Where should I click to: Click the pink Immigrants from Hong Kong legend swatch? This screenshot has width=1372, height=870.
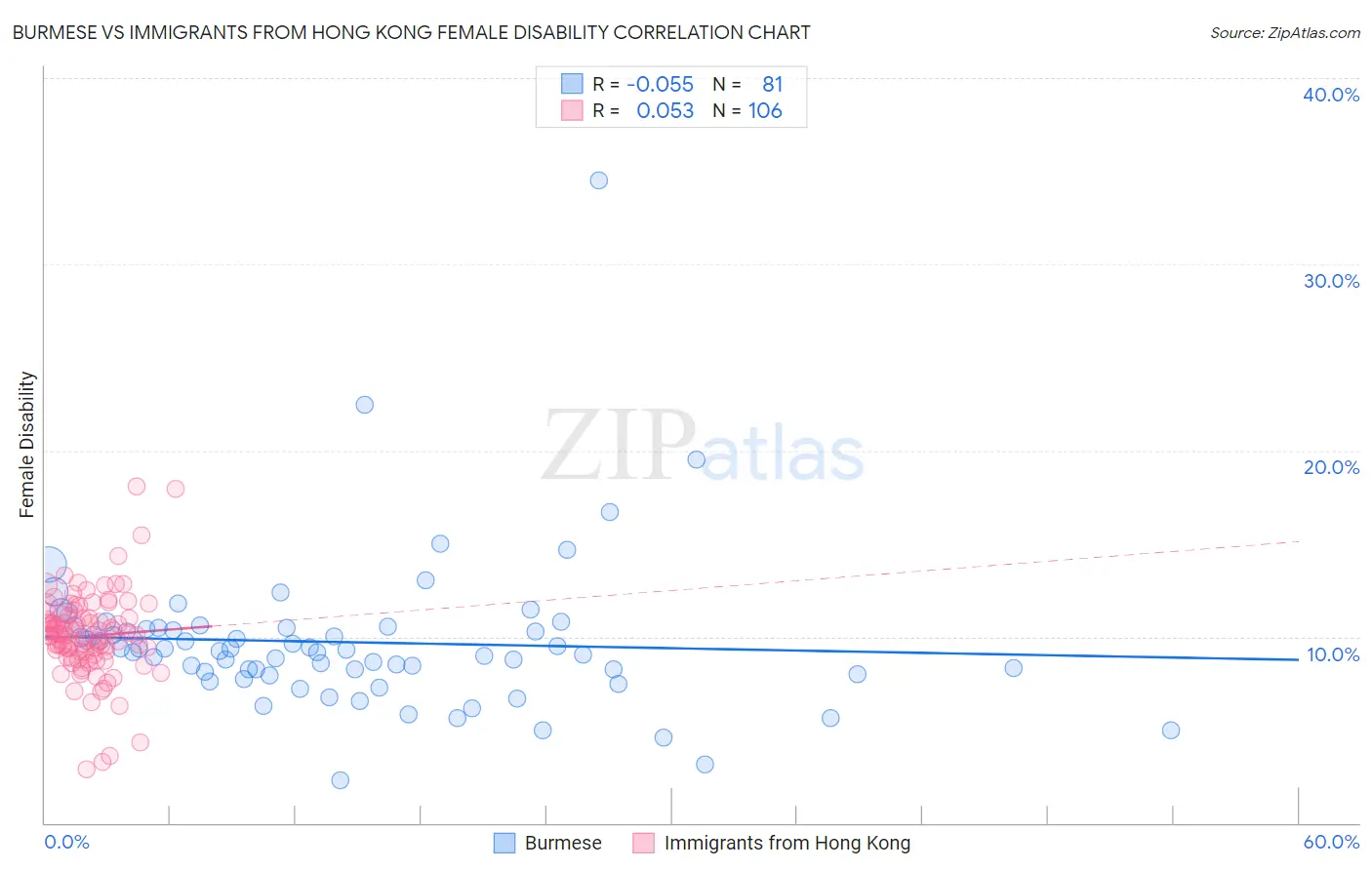tap(643, 843)
